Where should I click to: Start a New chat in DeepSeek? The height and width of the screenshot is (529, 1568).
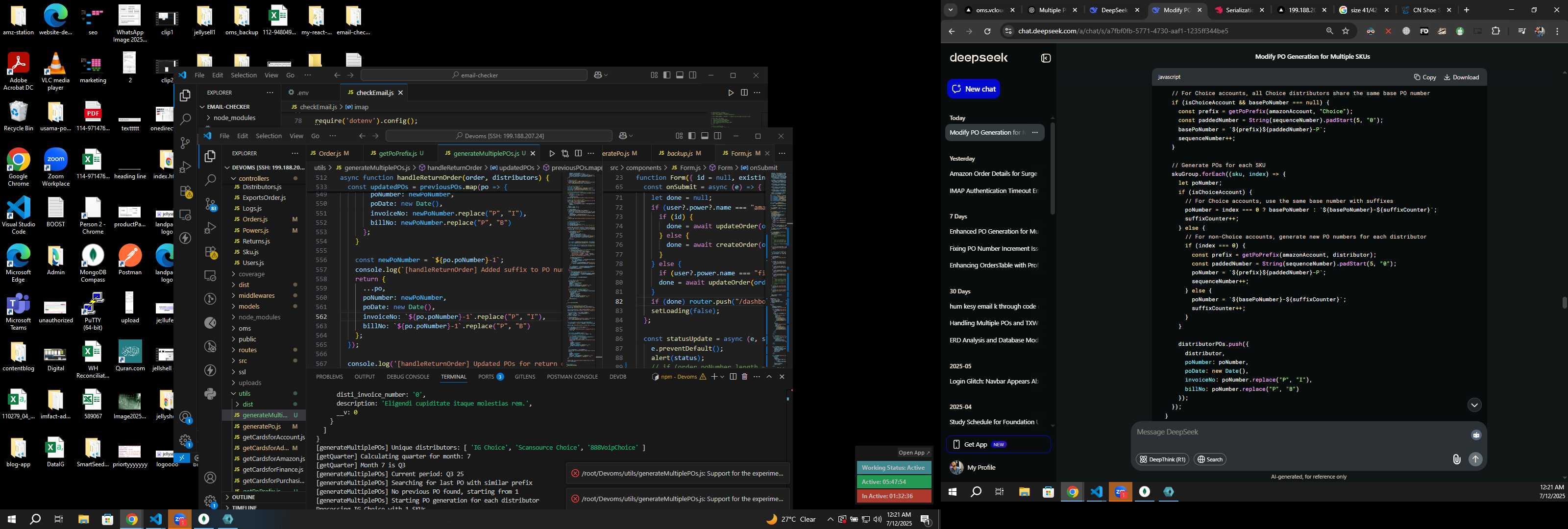[x=973, y=89]
